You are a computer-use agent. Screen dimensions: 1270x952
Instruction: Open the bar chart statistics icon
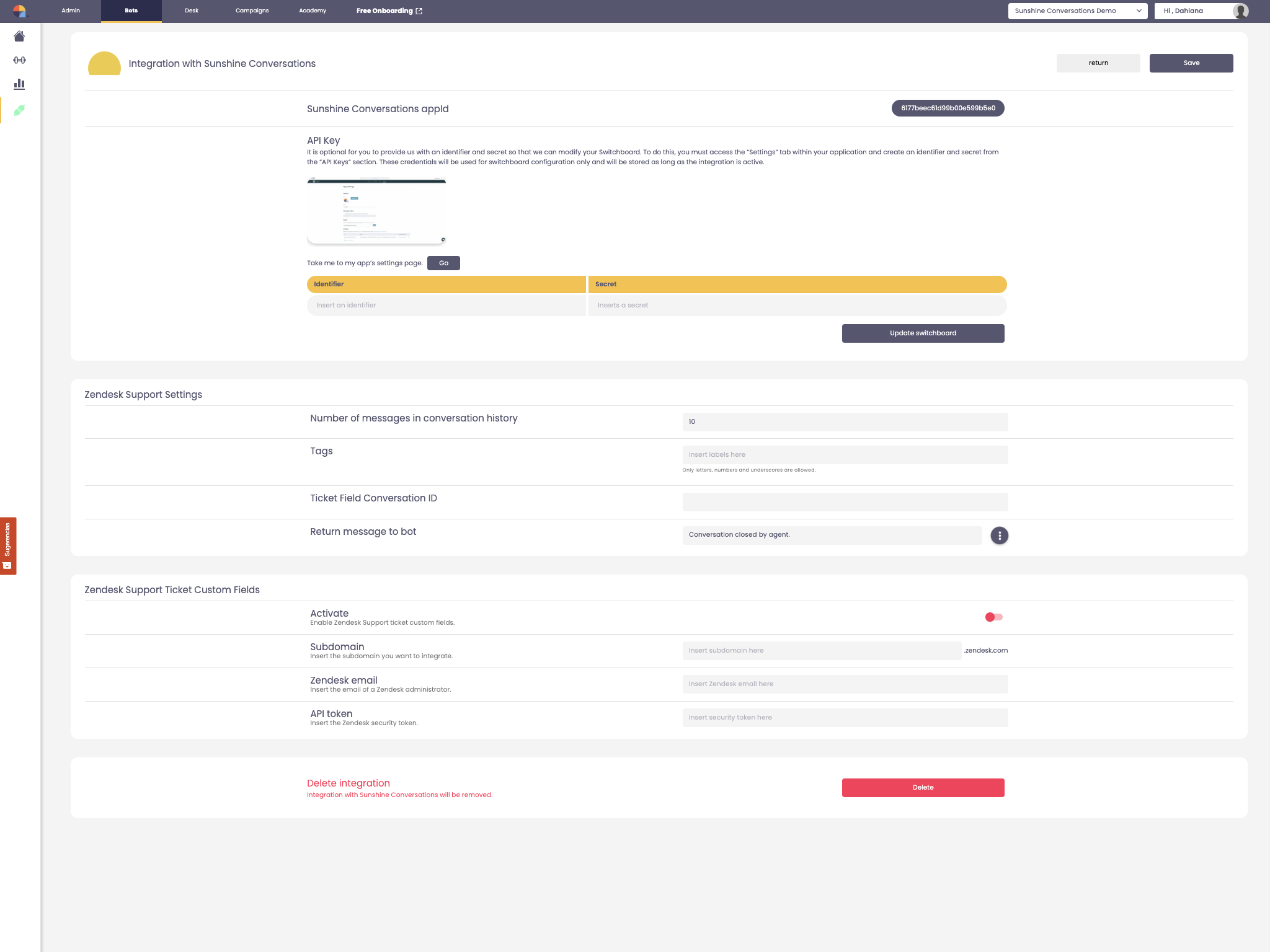click(x=19, y=84)
